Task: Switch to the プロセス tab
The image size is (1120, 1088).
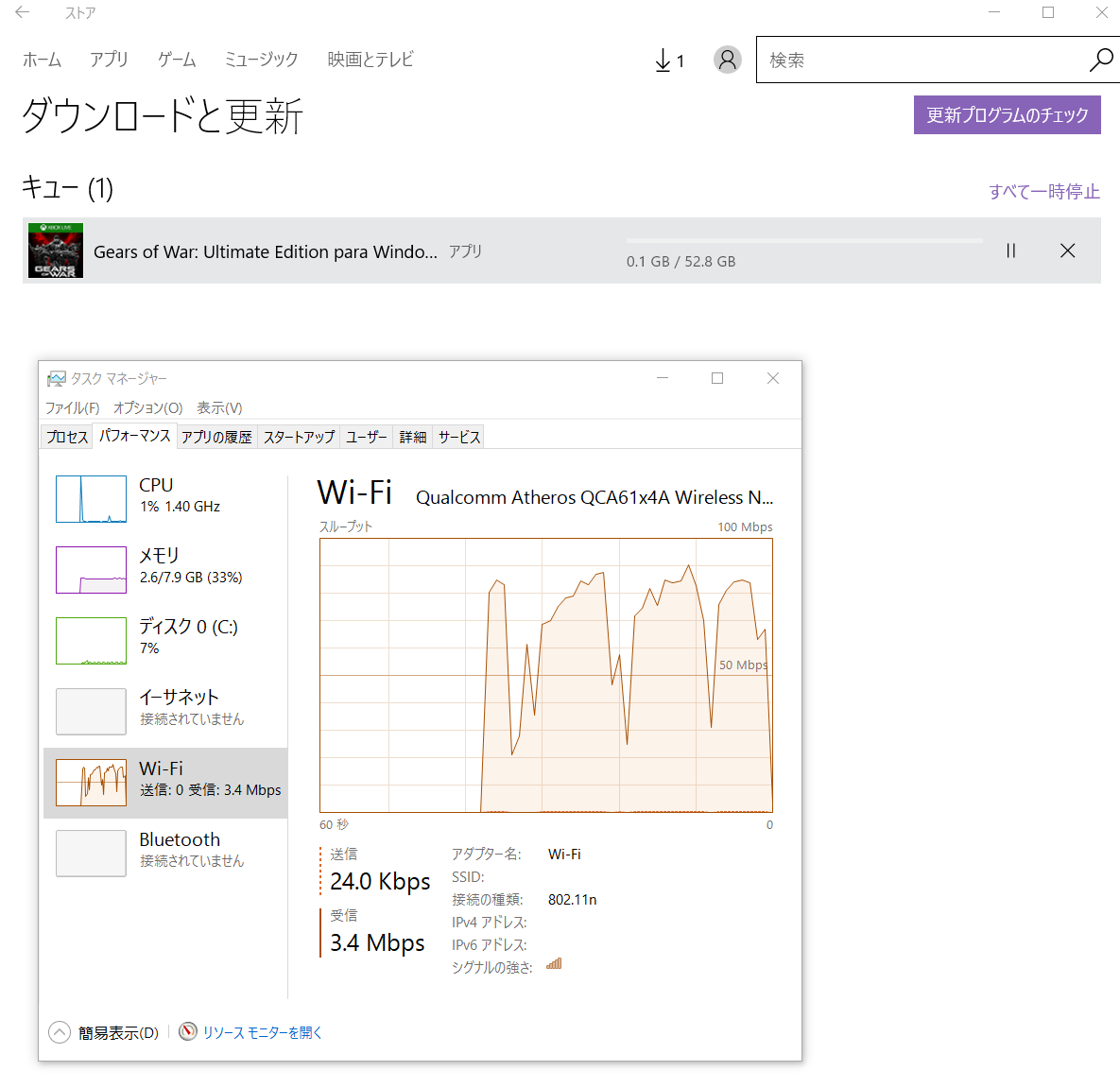Action: click(67, 438)
